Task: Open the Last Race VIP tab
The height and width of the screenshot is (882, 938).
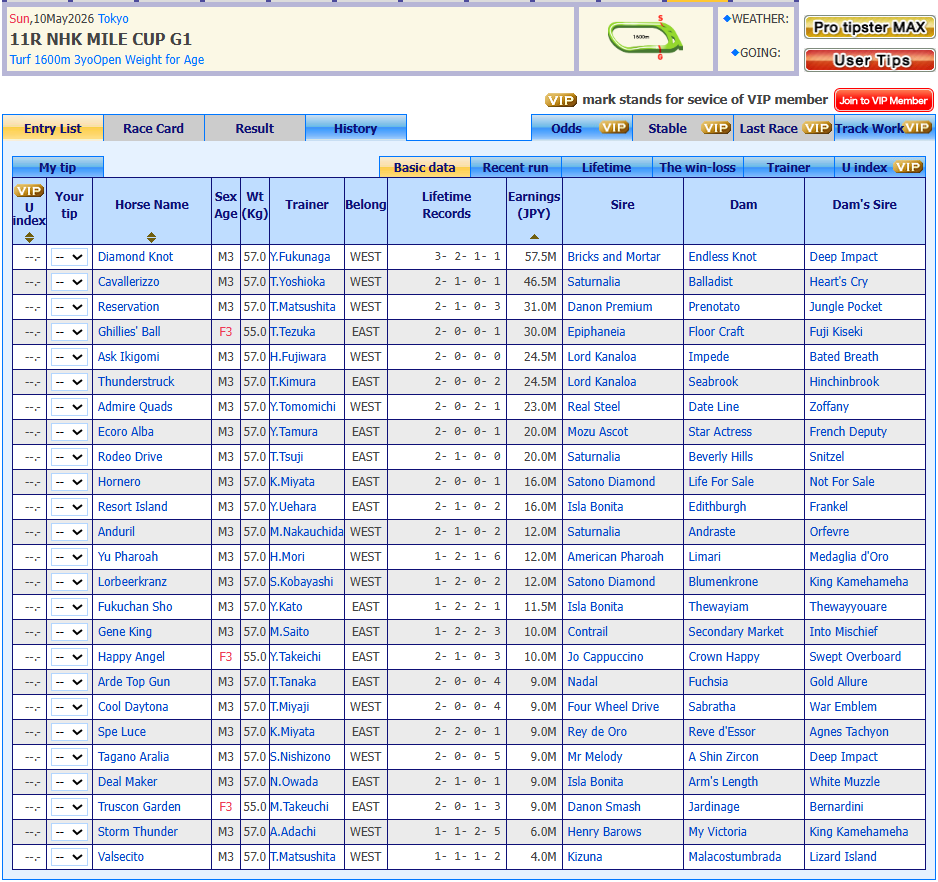Action: (783, 129)
